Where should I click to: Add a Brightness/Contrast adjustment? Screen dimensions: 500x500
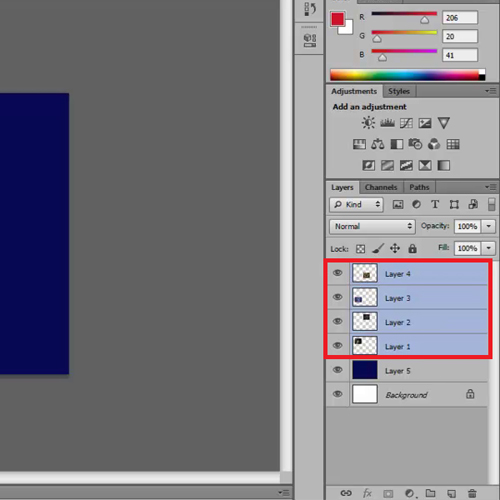368,123
